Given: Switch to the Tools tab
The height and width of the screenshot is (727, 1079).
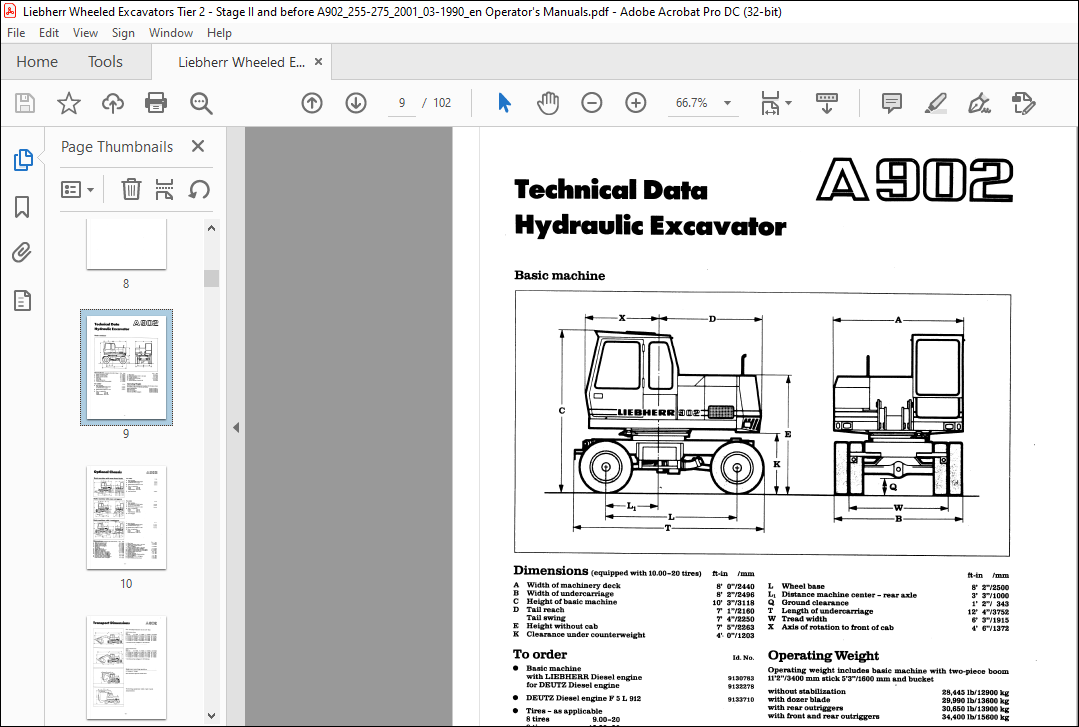Looking at the screenshot, I should (105, 62).
